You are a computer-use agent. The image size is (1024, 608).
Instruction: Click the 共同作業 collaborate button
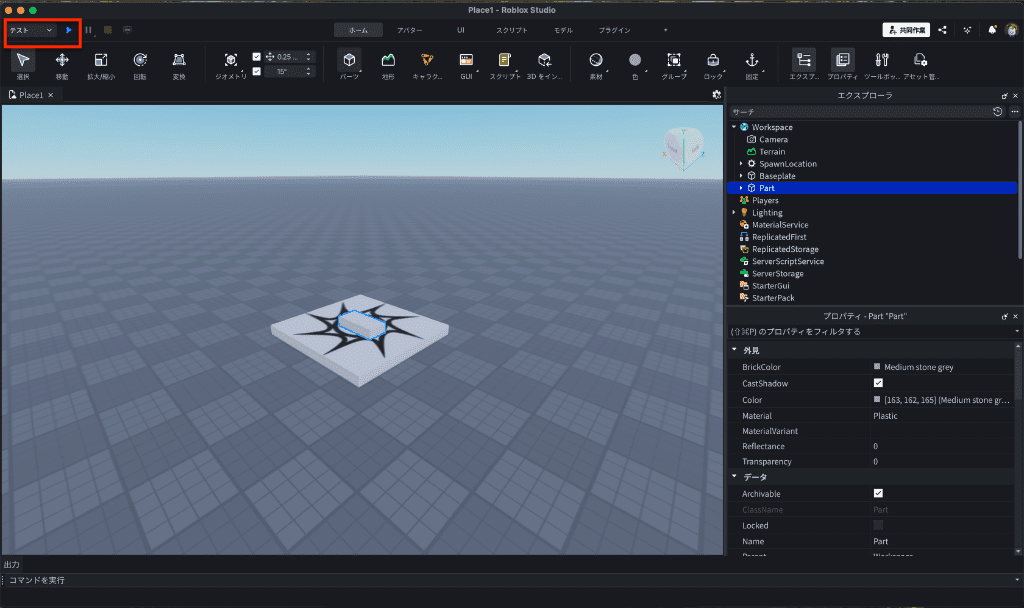[905, 30]
